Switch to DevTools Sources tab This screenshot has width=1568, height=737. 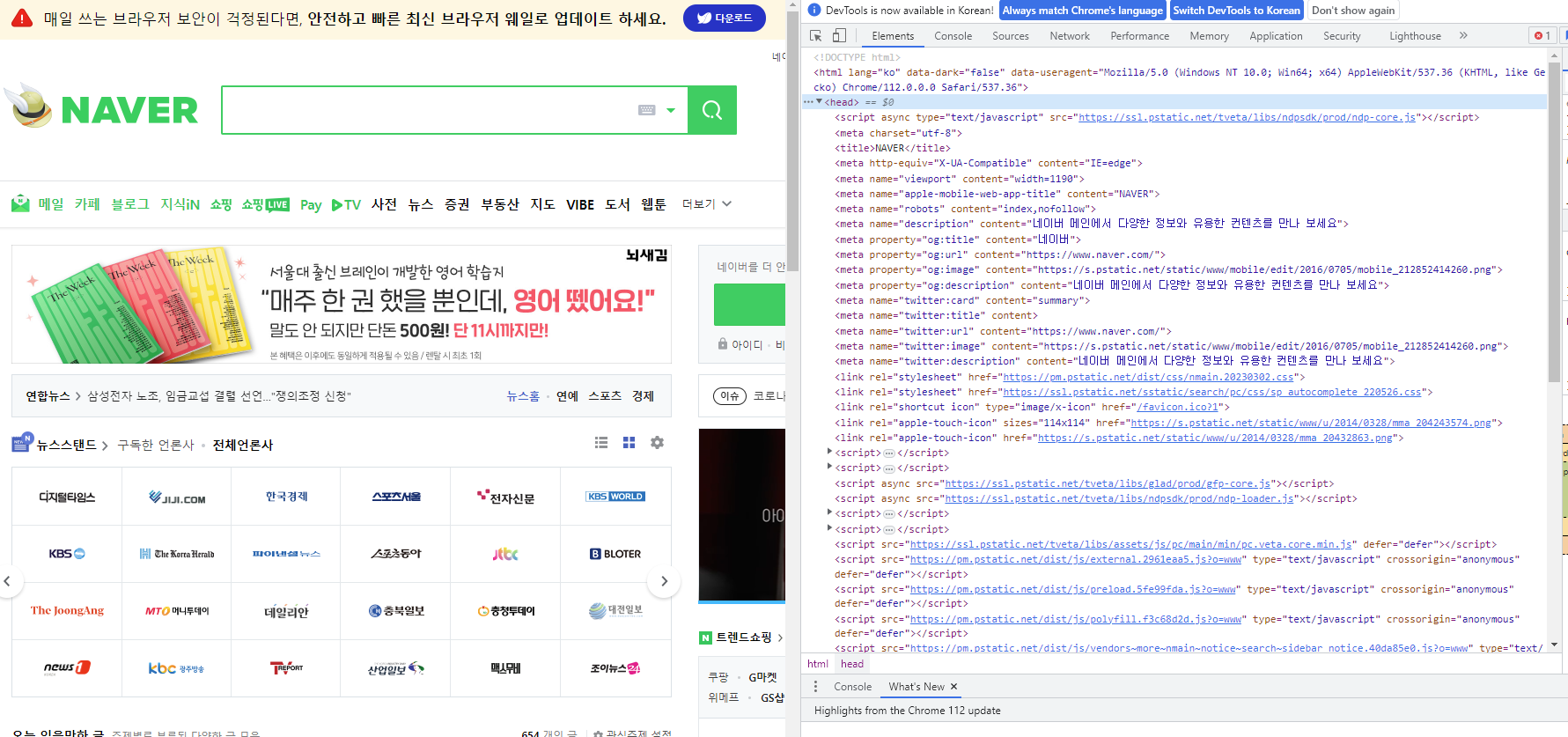click(x=1010, y=36)
